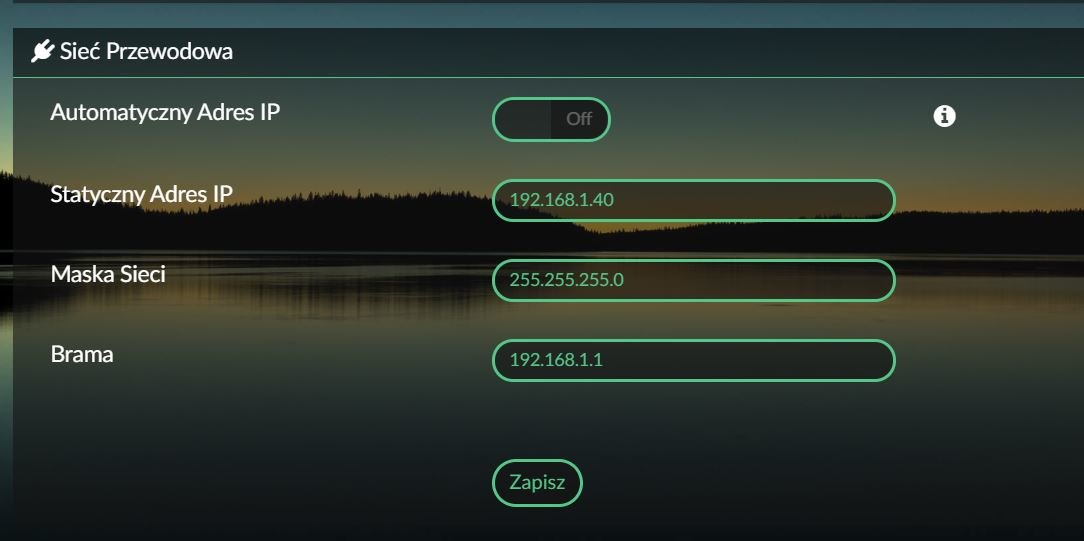Click the plug icon beside Sieć Przewodowa
The height and width of the screenshot is (541, 1084).
tap(43, 52)
